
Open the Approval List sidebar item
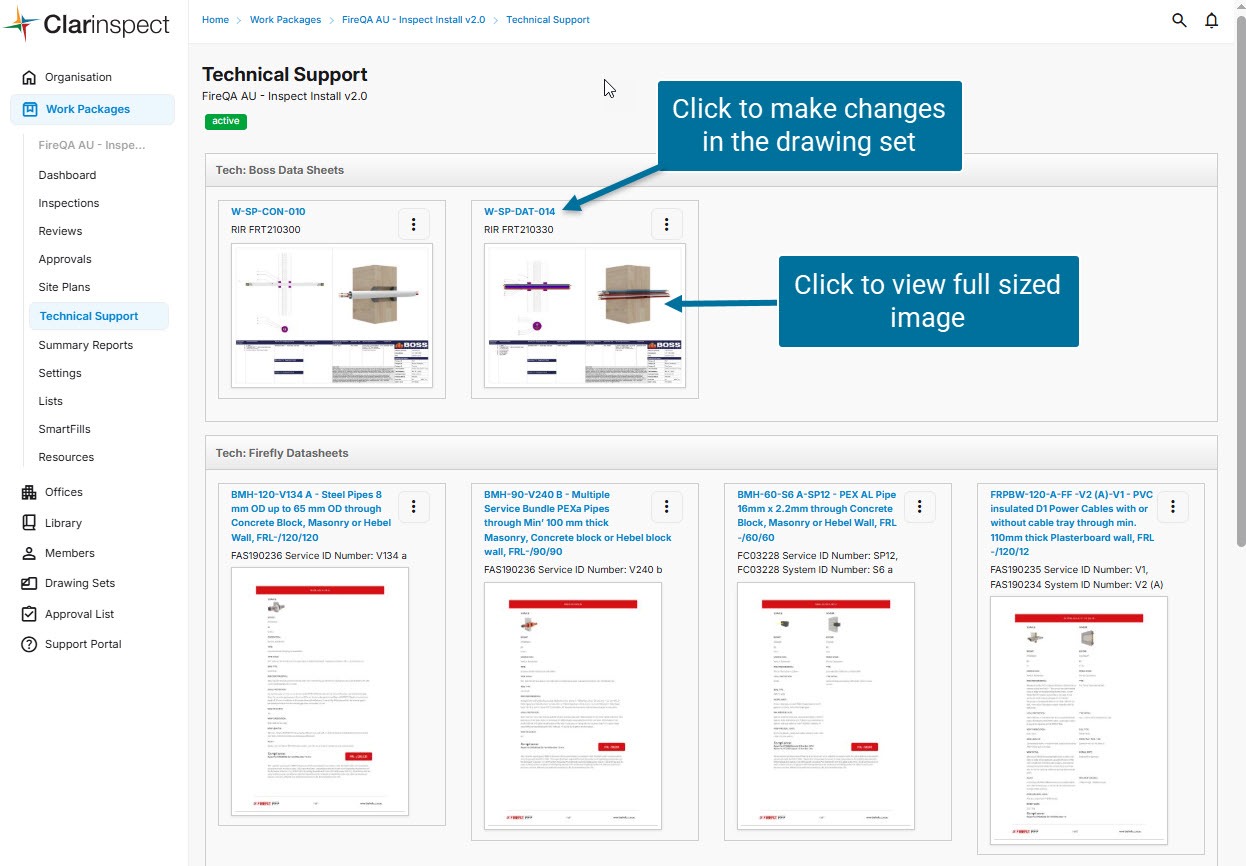(79, 614)
